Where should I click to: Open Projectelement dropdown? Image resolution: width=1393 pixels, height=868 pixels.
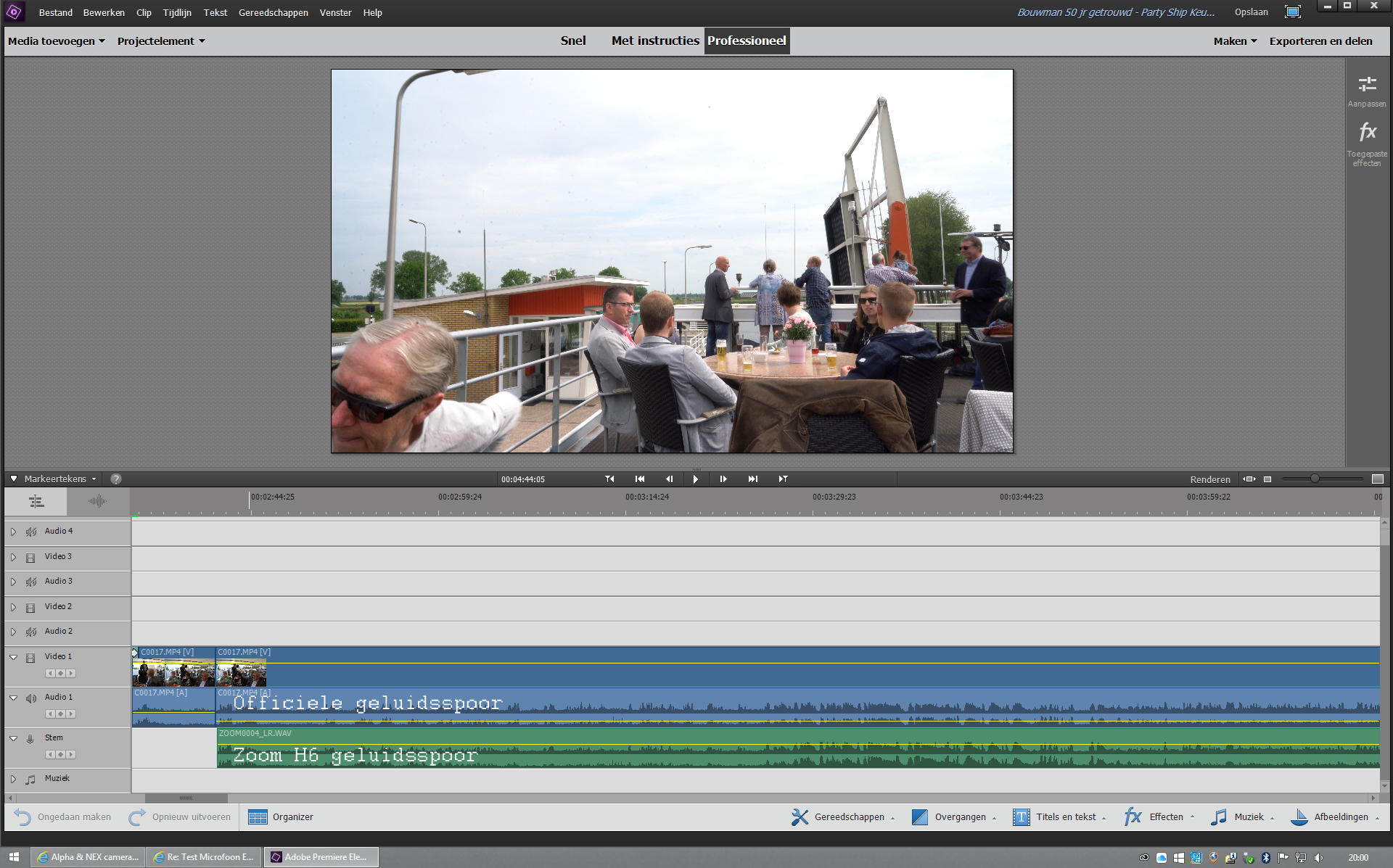tap(161, 41)
